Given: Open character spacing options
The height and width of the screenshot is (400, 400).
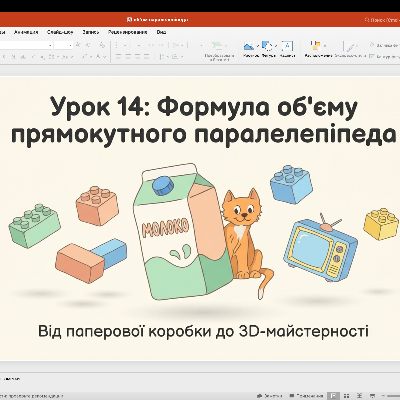Looking at the screenshot, I should 53,57.
